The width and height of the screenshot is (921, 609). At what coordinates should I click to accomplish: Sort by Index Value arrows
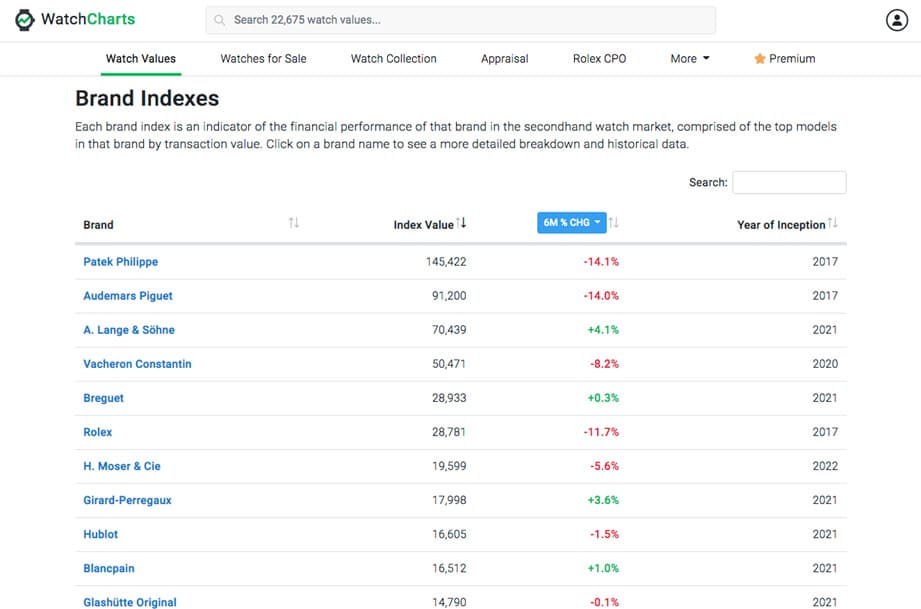(461, 223)
